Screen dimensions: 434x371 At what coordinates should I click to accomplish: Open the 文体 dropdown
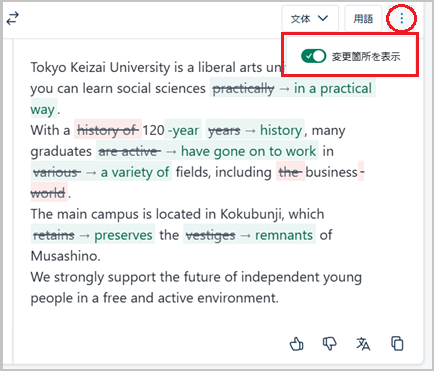point(310,19)
